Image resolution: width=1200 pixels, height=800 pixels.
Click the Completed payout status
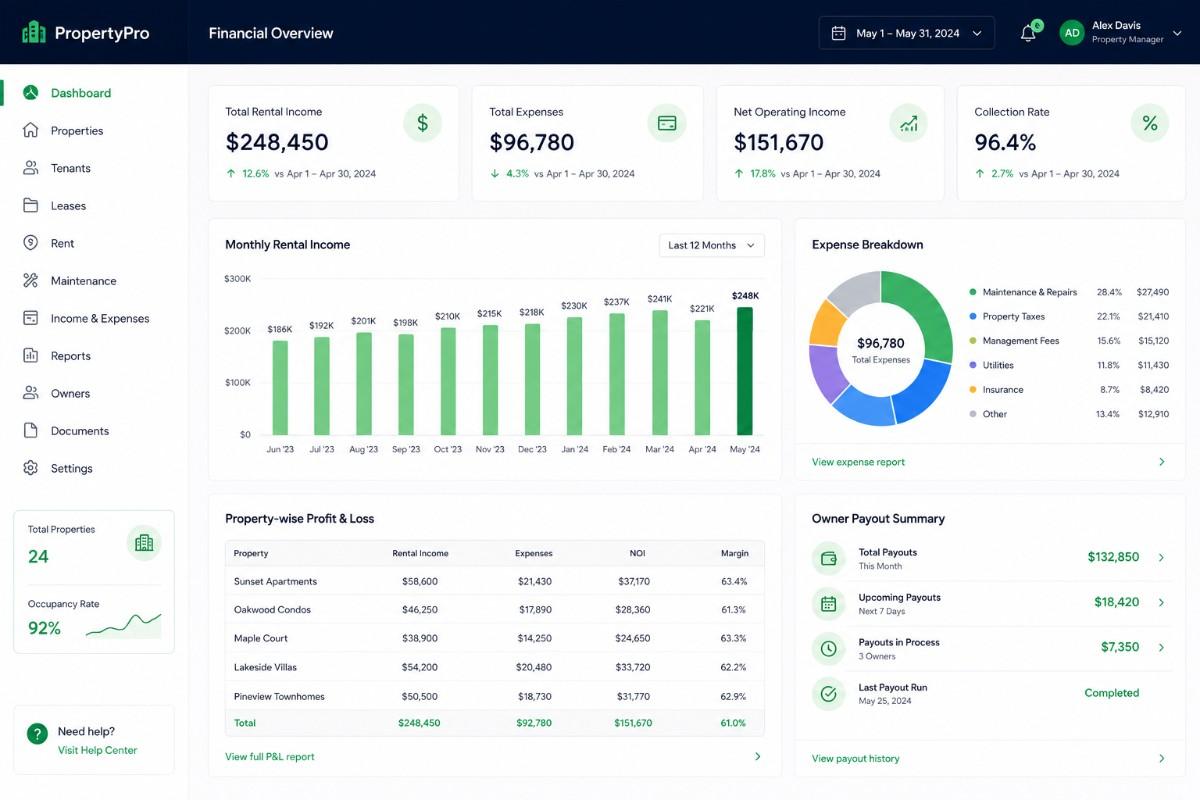point(1112,693)
